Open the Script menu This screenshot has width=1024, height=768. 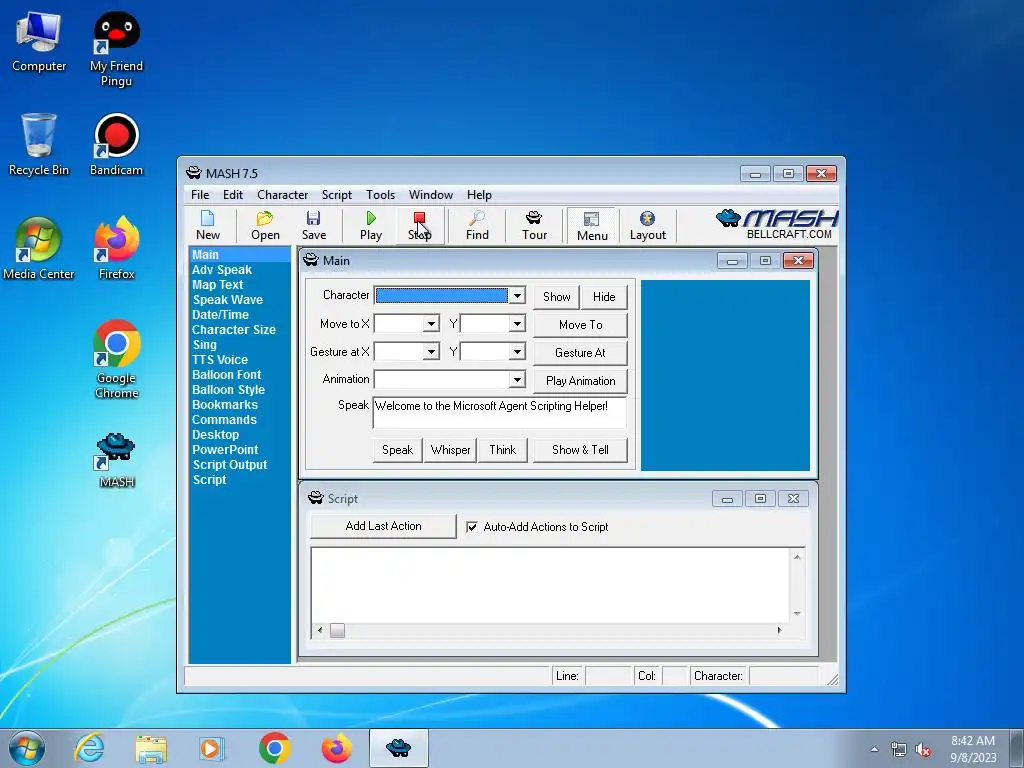[336, 195]
